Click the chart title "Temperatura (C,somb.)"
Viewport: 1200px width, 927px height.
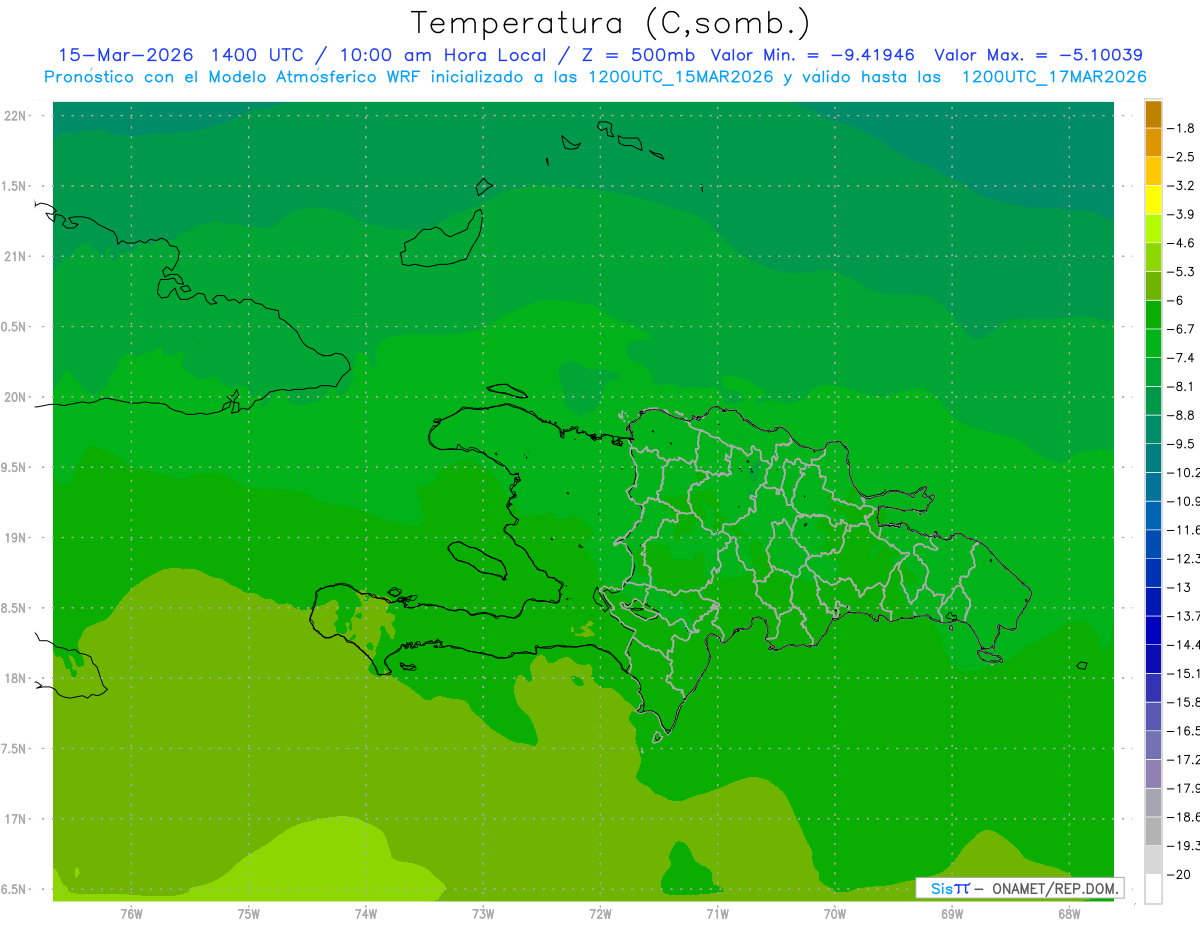[610, 22]
